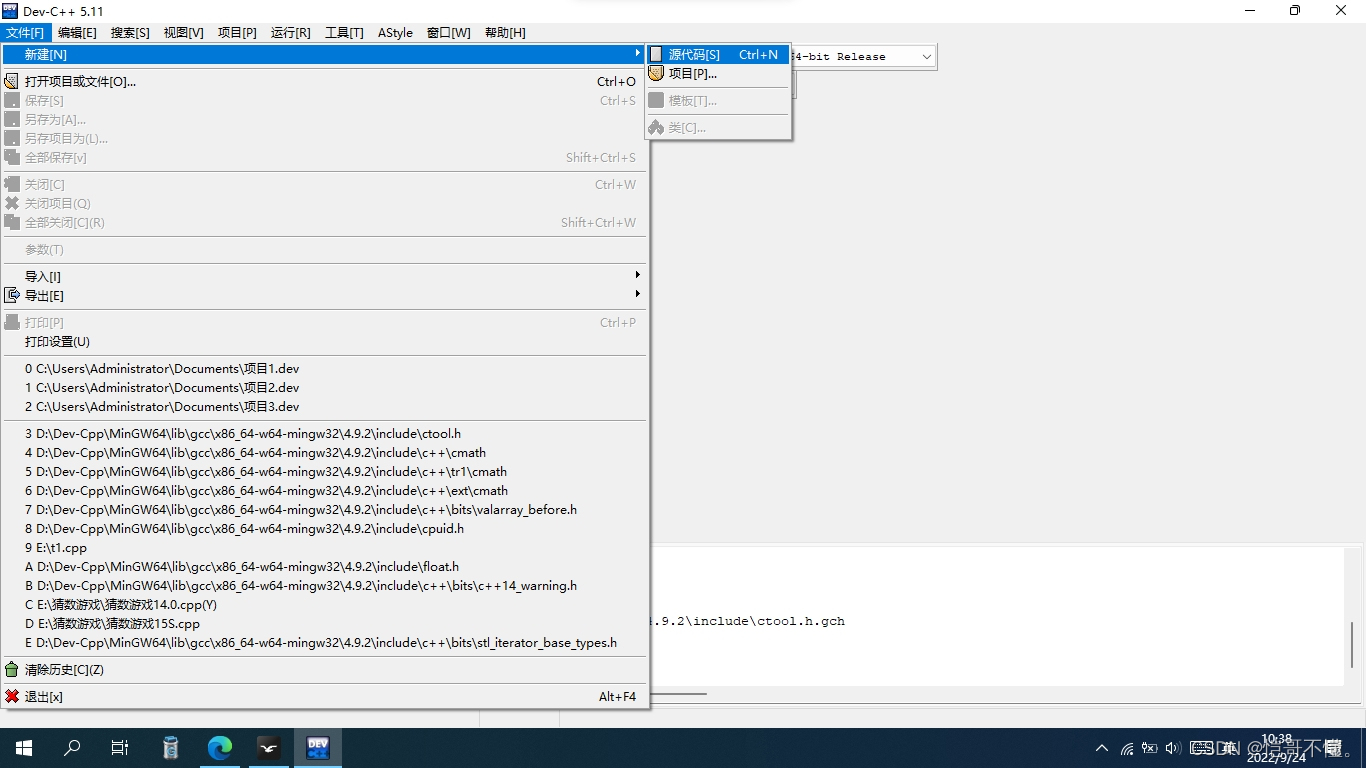The image size is (1366, 768).
Task: Open Windows Start button
Action: tap(23, 747)
